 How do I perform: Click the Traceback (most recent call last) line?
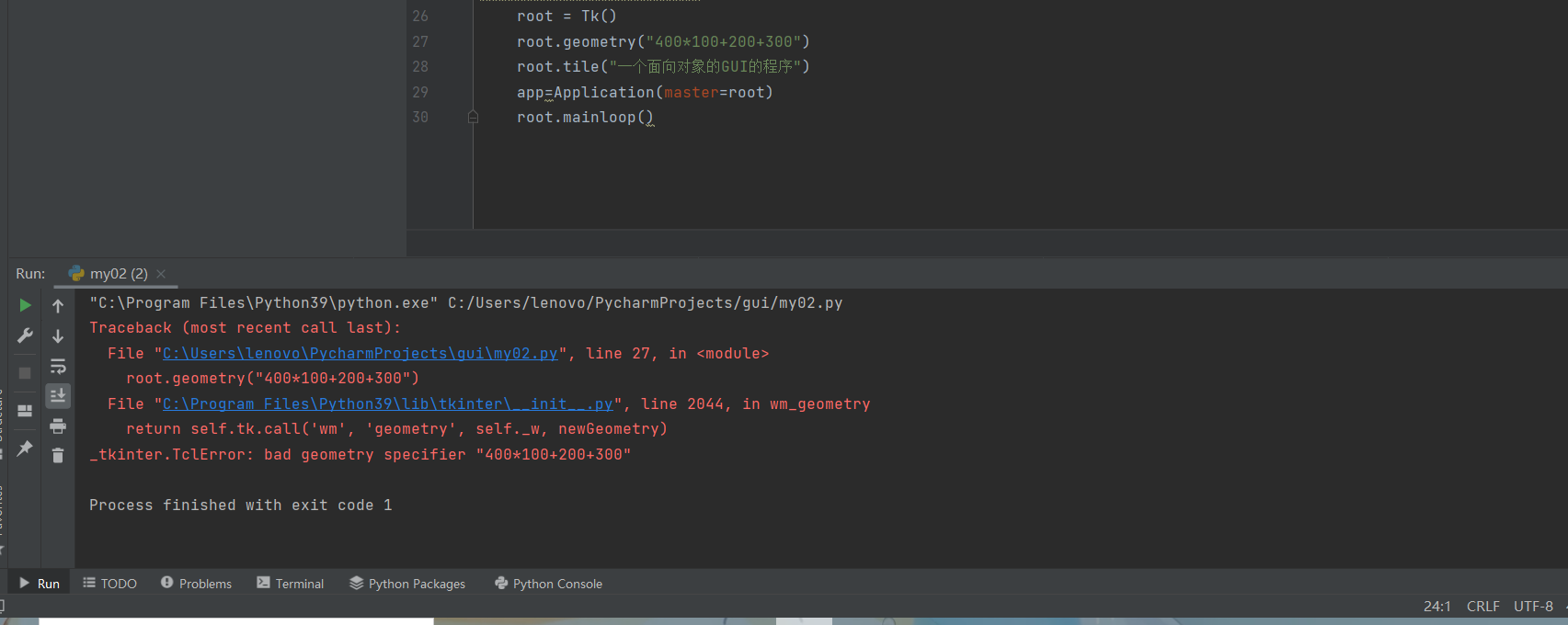pos(246,328)
